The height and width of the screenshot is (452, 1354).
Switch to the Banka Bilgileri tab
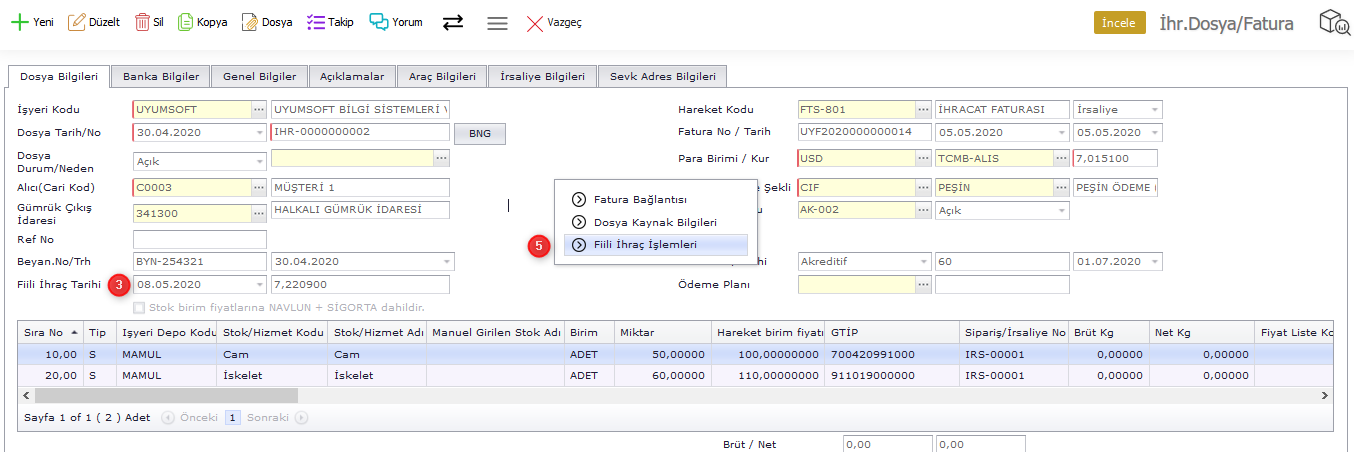[x=160, y=76]
